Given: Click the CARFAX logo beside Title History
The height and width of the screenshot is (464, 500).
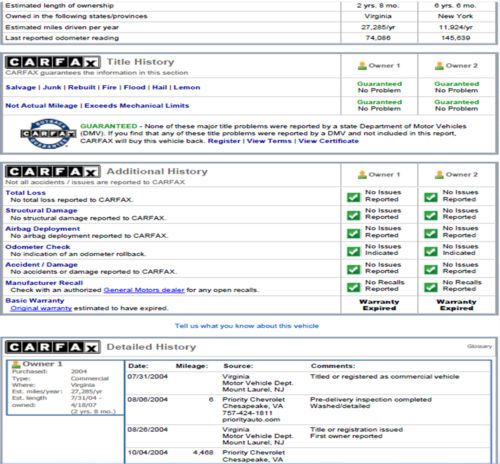Looking at the screenshot, I should (x=53, y=62).
